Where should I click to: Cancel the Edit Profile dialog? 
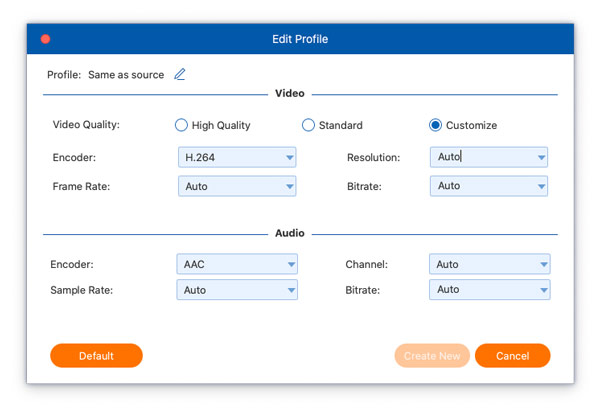512,356
